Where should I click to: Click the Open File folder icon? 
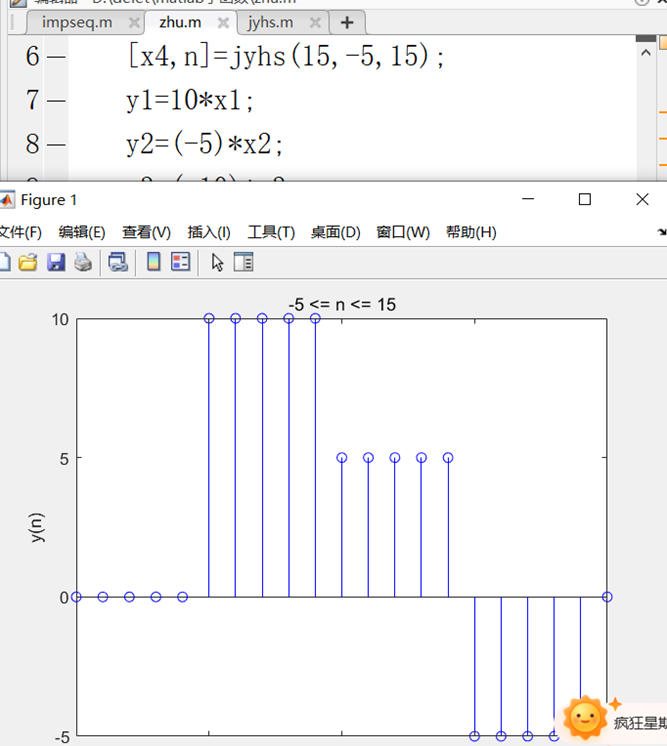(28, 262)
